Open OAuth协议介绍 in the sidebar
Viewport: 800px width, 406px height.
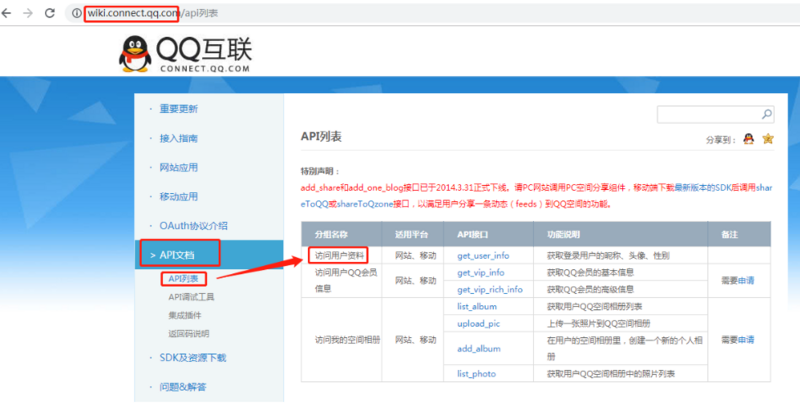tap(193, 226)
